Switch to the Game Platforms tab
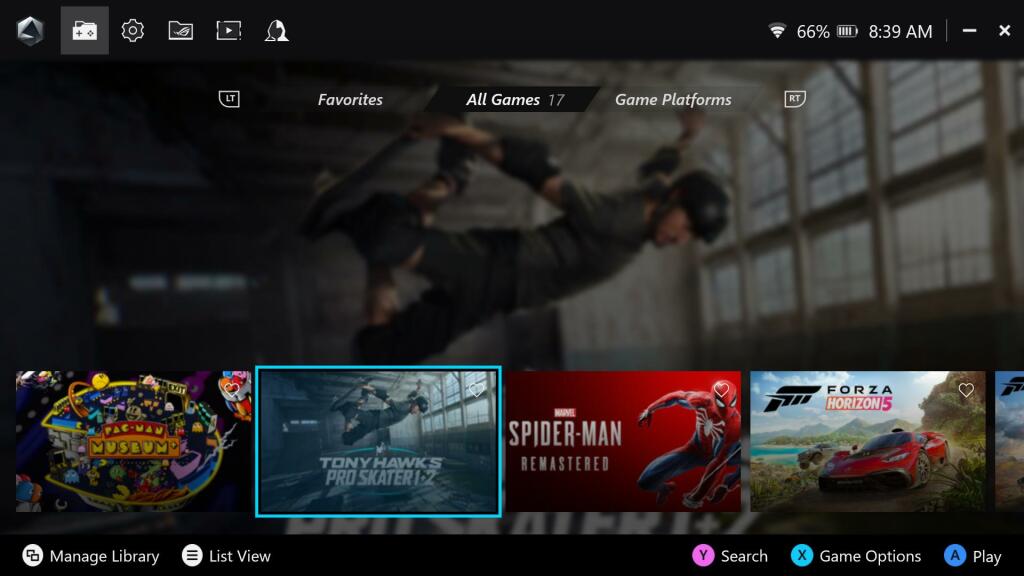 pos(672,100)
